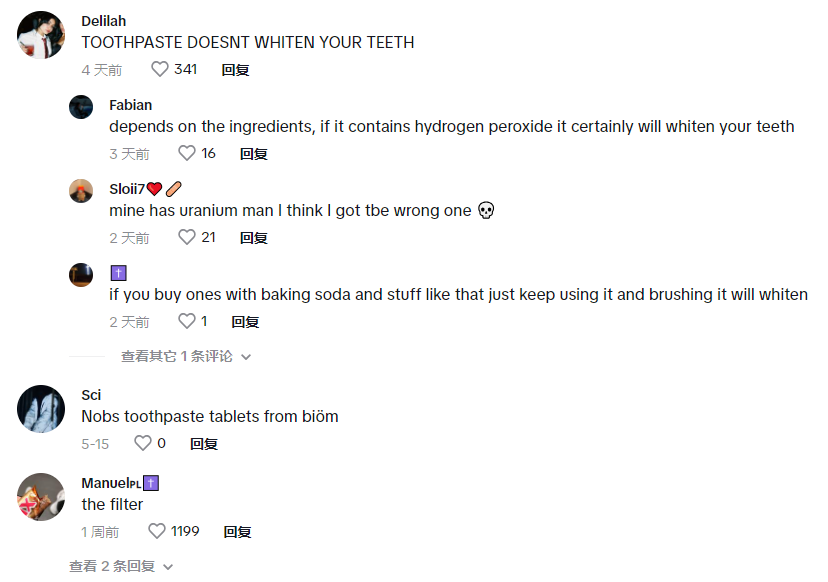Open Fabian's username link
The width and height of the screenshot is (828, 582).
pos(130,105)
